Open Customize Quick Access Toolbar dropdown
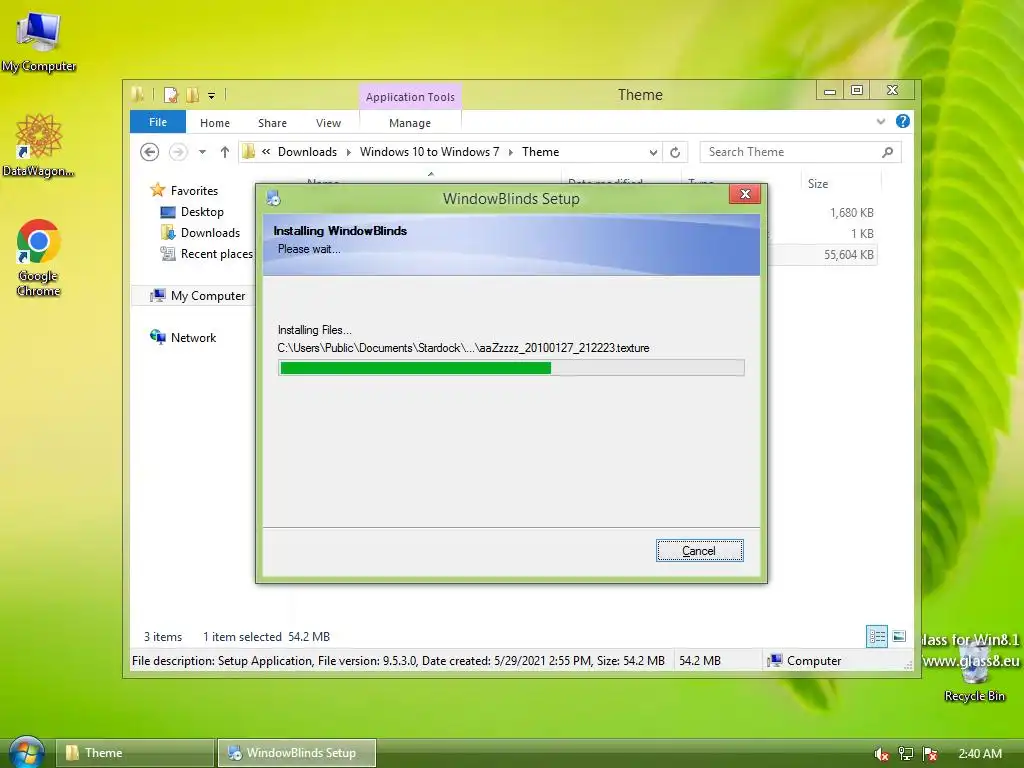 click(212, 96)
